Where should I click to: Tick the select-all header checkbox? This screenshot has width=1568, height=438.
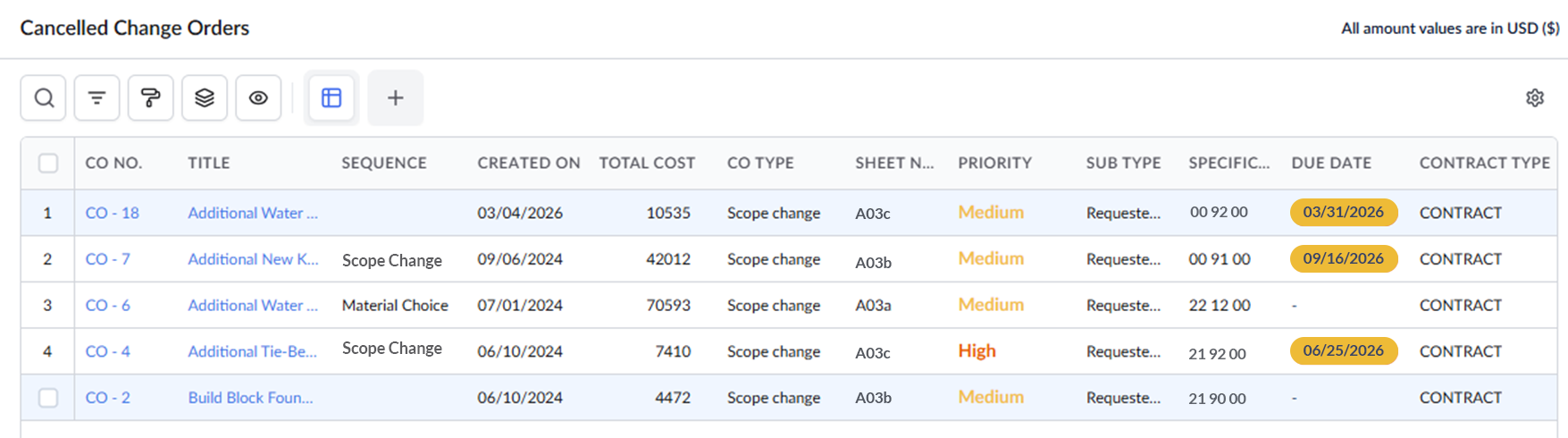click(48, 163)
